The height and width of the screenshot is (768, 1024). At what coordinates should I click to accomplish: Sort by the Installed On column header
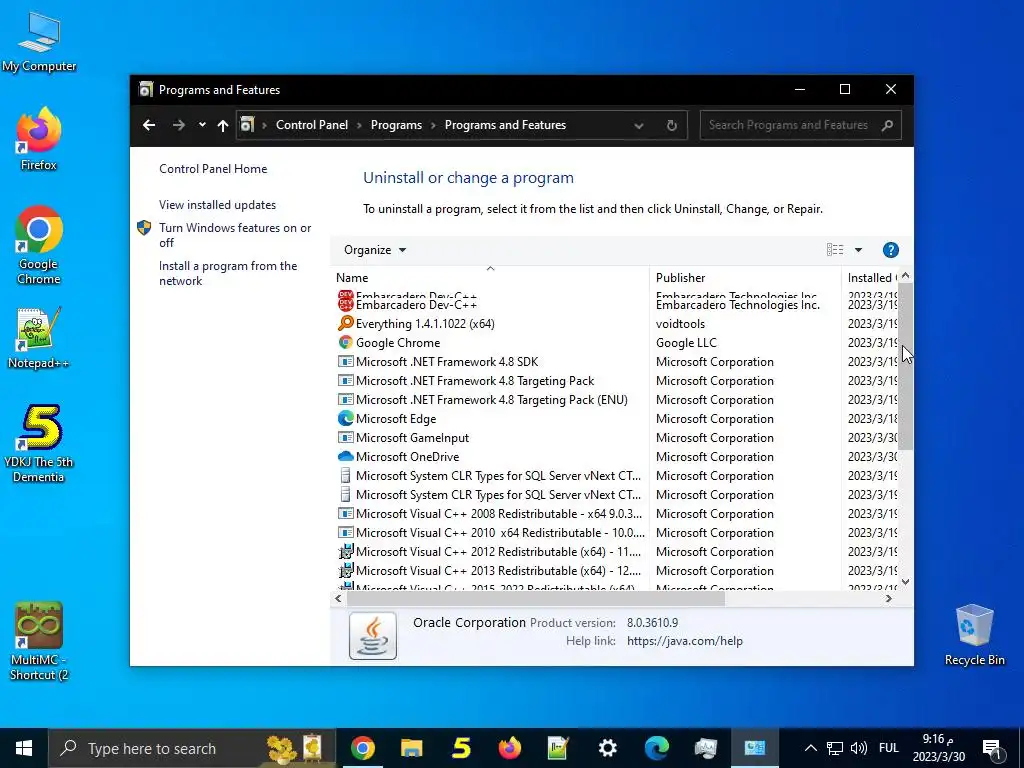tap(871, 278)
